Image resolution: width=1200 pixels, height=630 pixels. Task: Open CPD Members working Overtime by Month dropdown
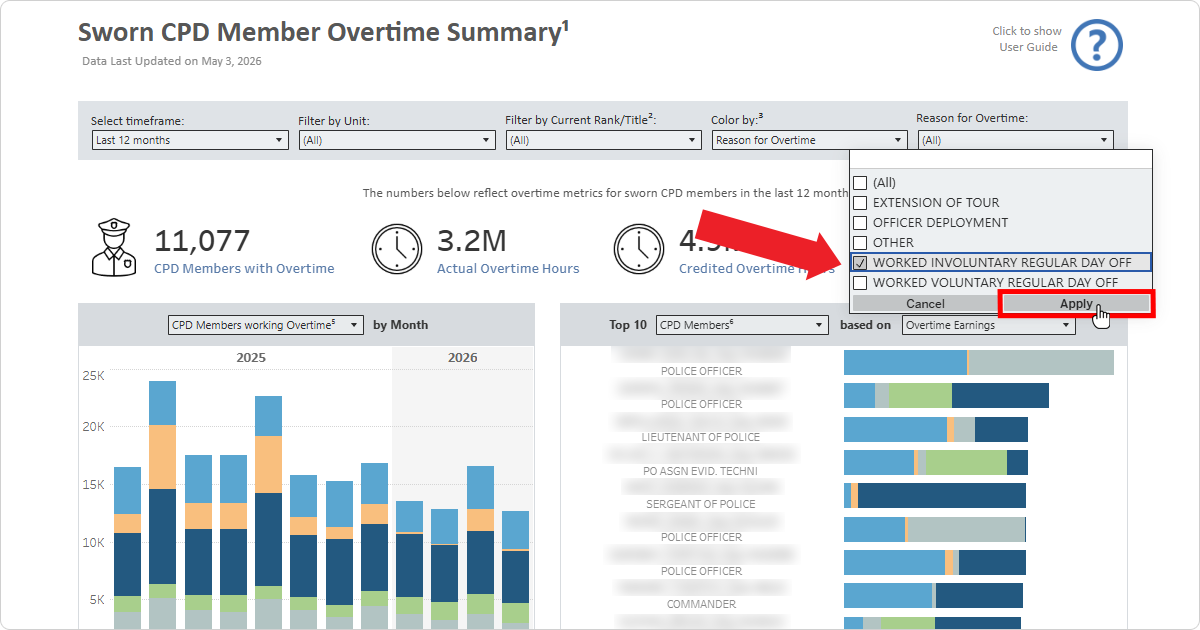(x=265, y=325)
